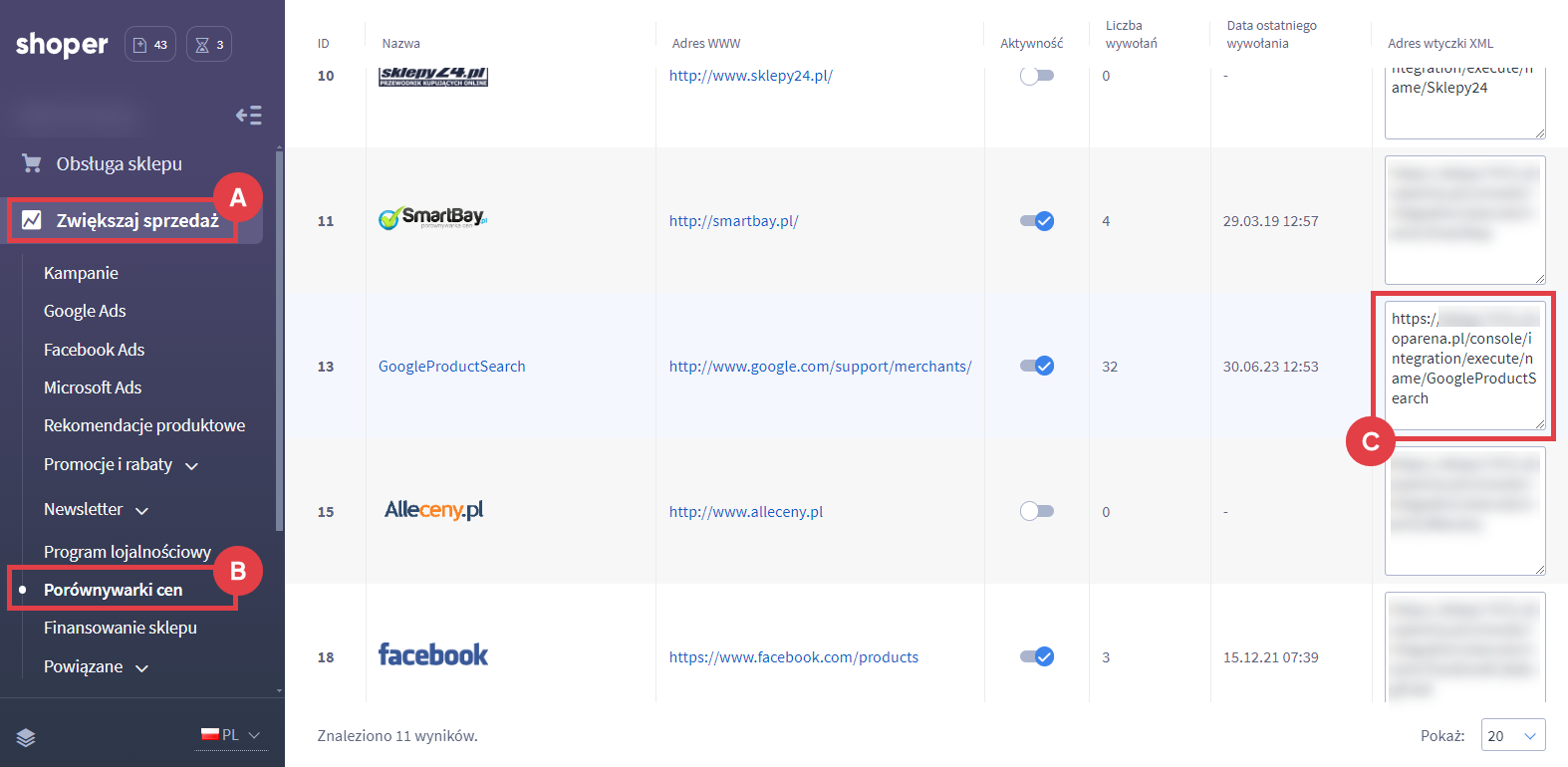
Task: Click the hourglass icon showing 3
Action: click(x=208, y=44)
